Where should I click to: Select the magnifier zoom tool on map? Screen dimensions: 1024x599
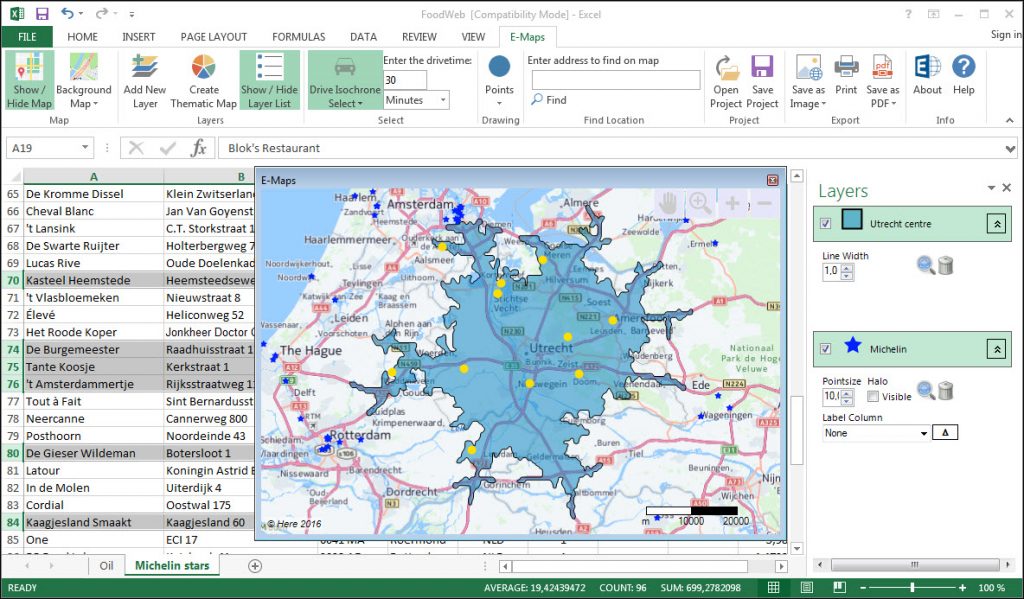(700, 203)
